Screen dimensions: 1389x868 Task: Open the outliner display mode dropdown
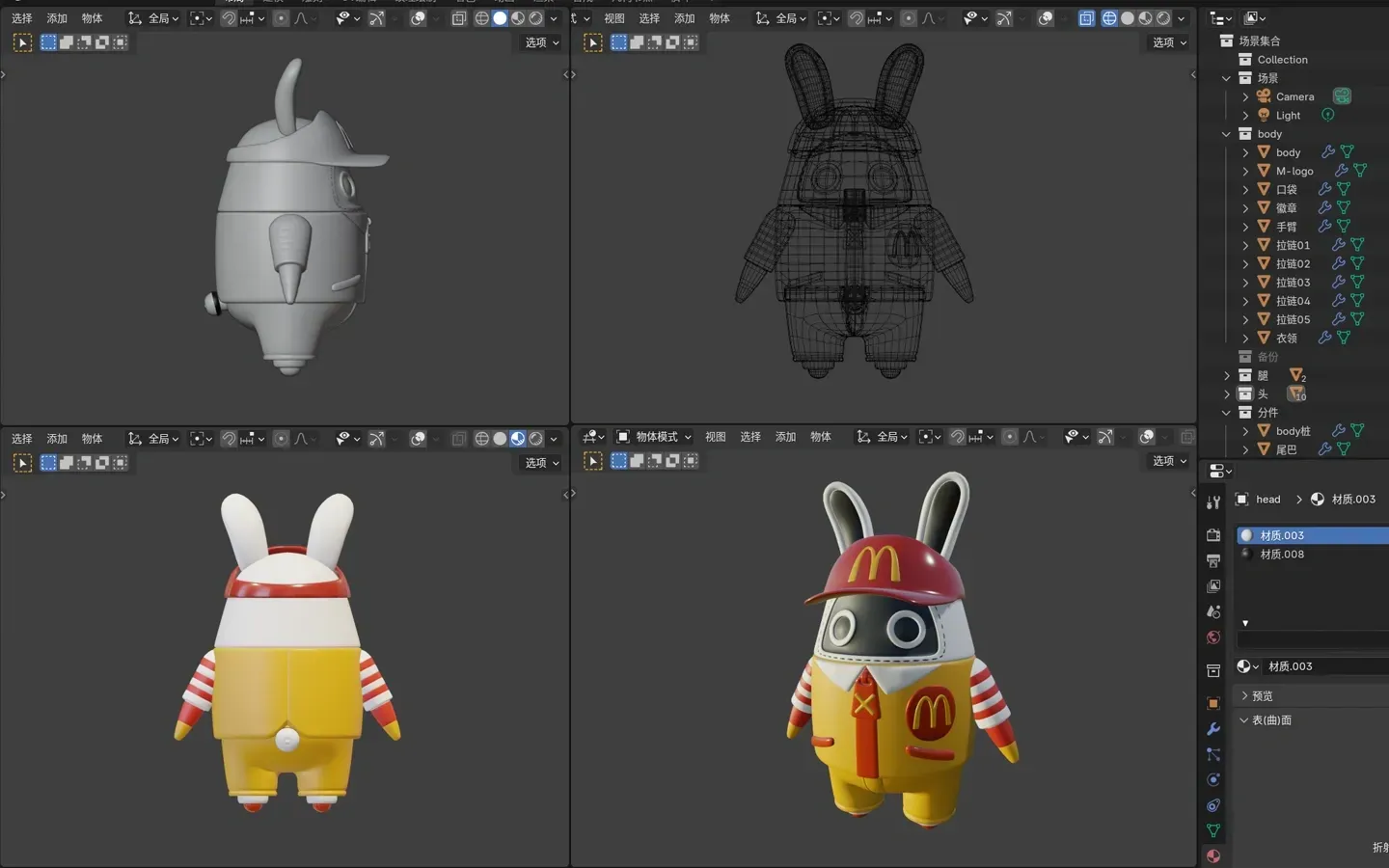[1255, 17]
